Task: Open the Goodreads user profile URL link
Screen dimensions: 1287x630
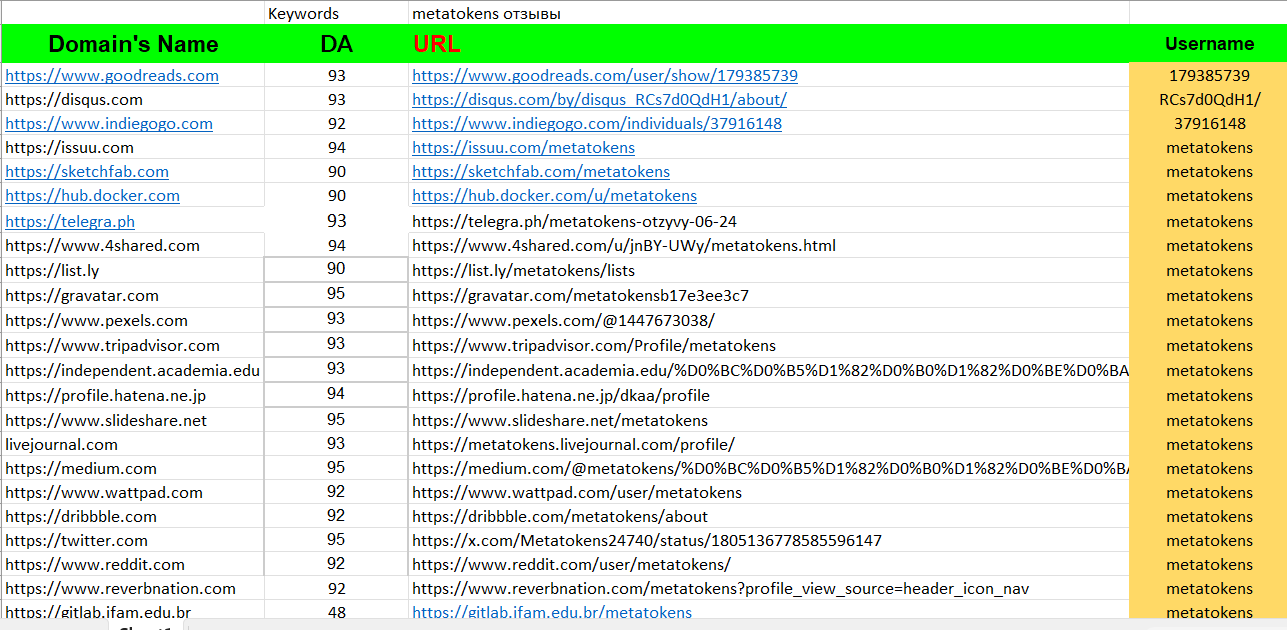Action: pos(604,76)
